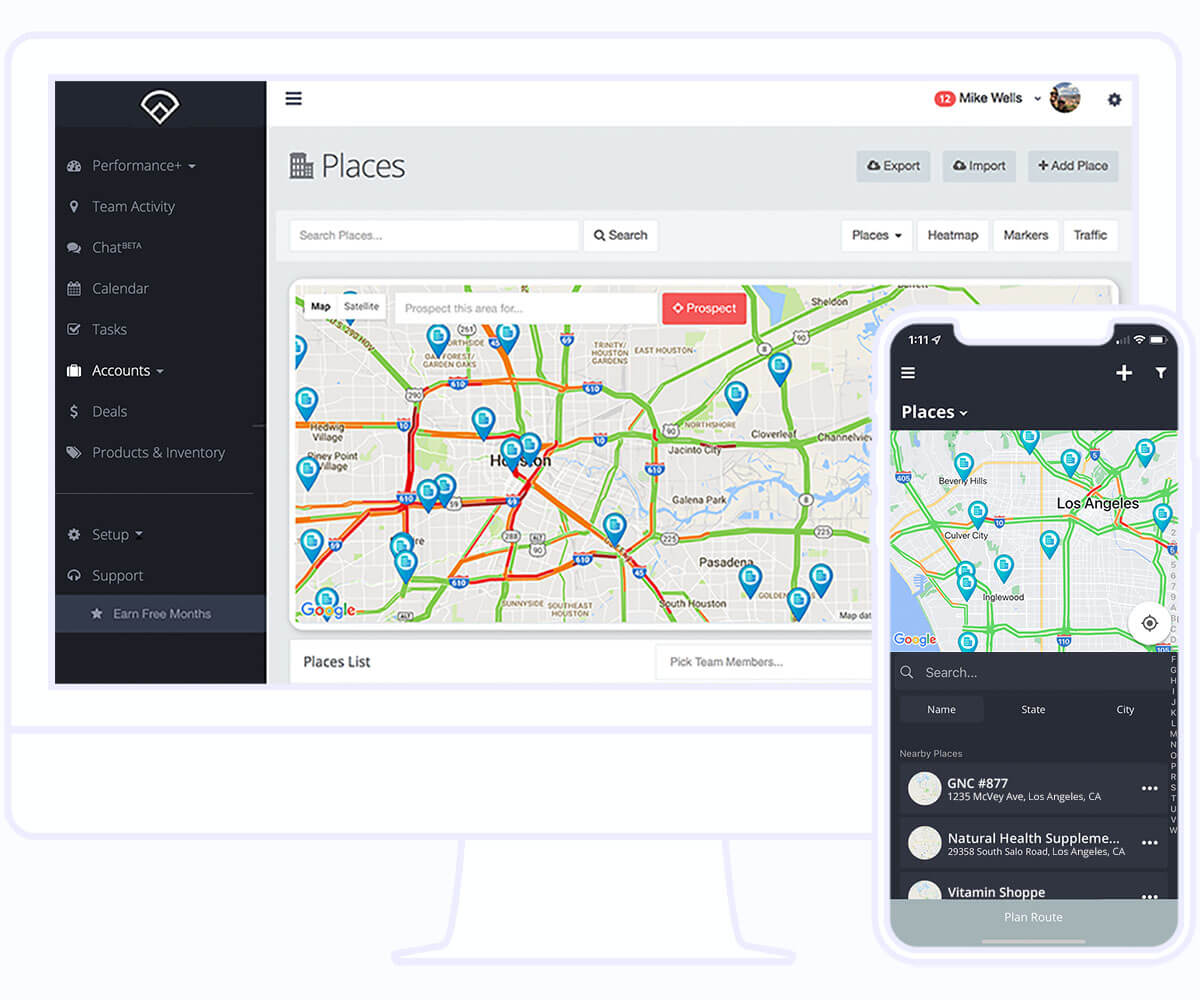Select the Name sort tab on phone
This screenshot has width=1200, height=1000.
click(x=941, y=710)
